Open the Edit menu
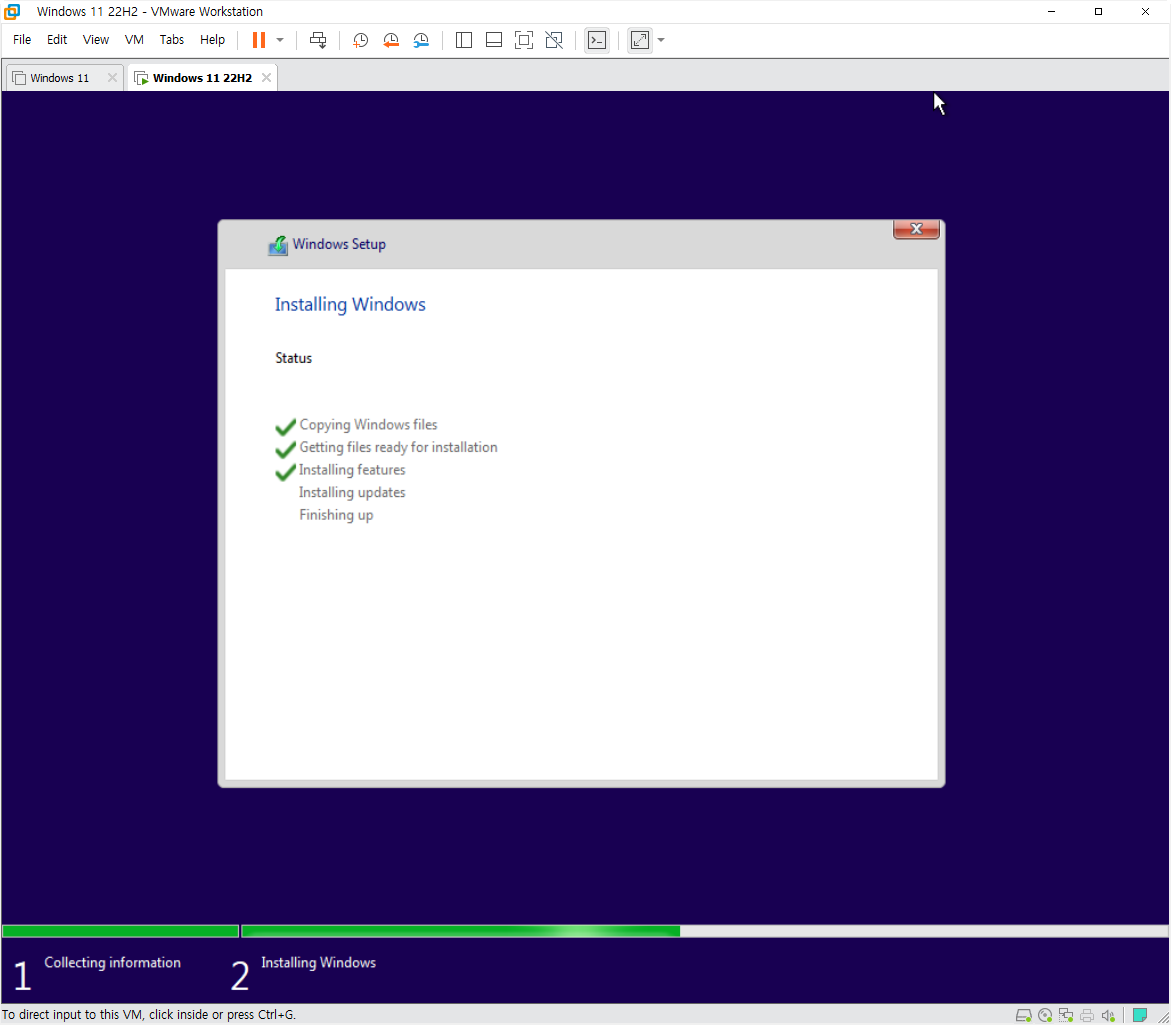 (57, 40)
